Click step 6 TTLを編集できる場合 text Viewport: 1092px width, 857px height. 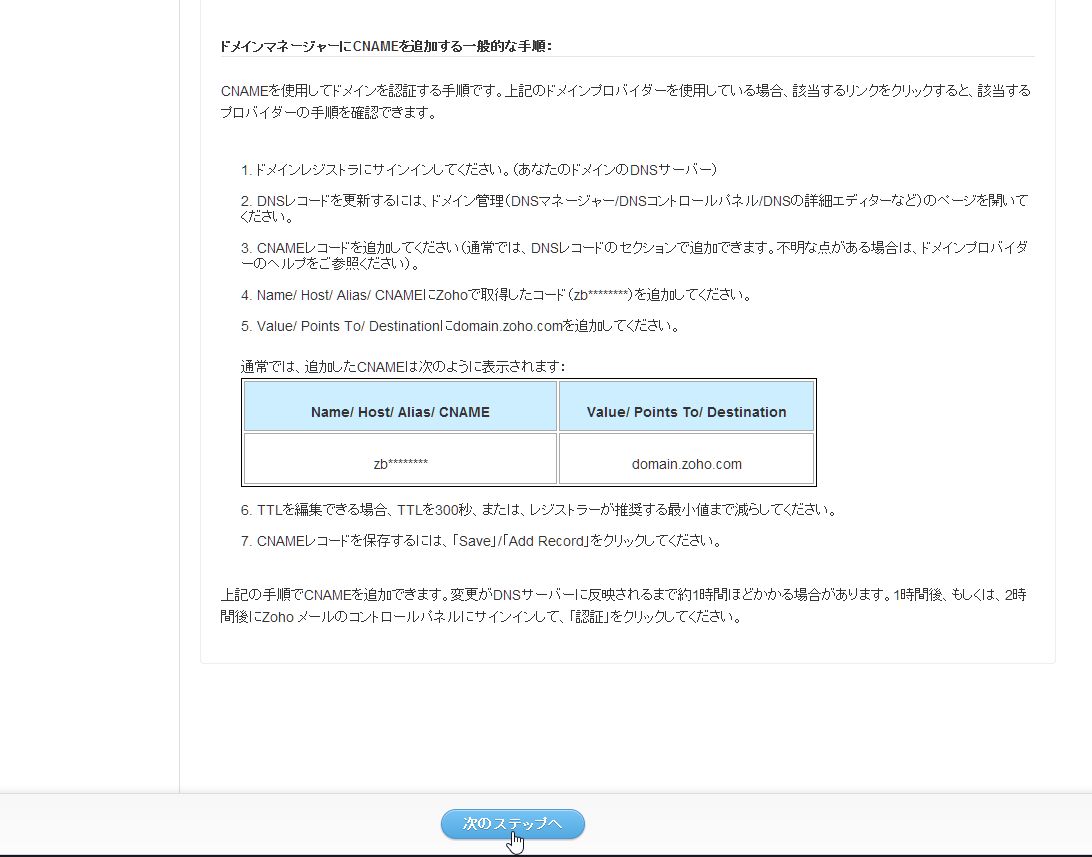point(539,510)
